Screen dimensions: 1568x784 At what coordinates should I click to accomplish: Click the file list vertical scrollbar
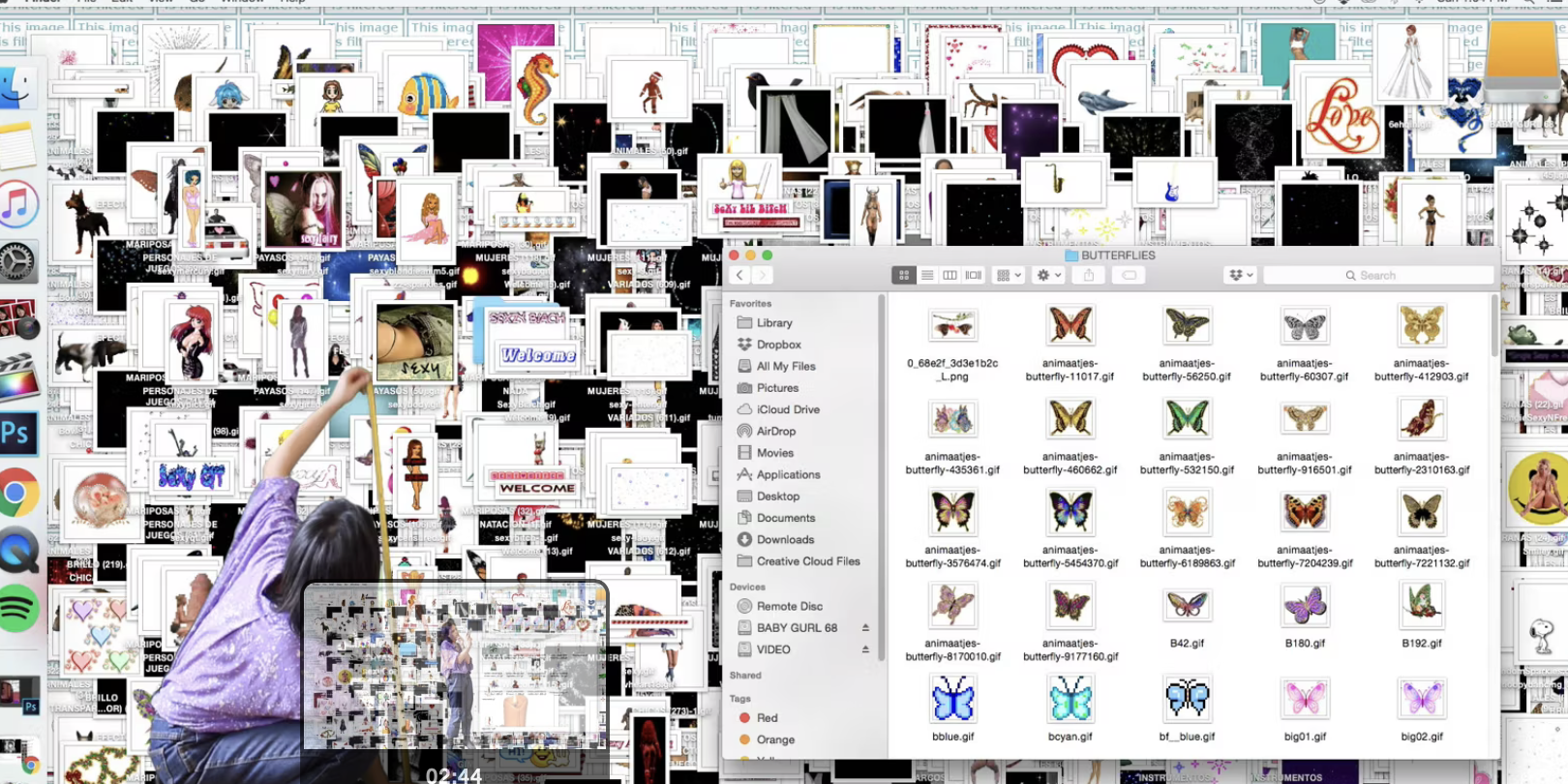(x=1494, y=326)
